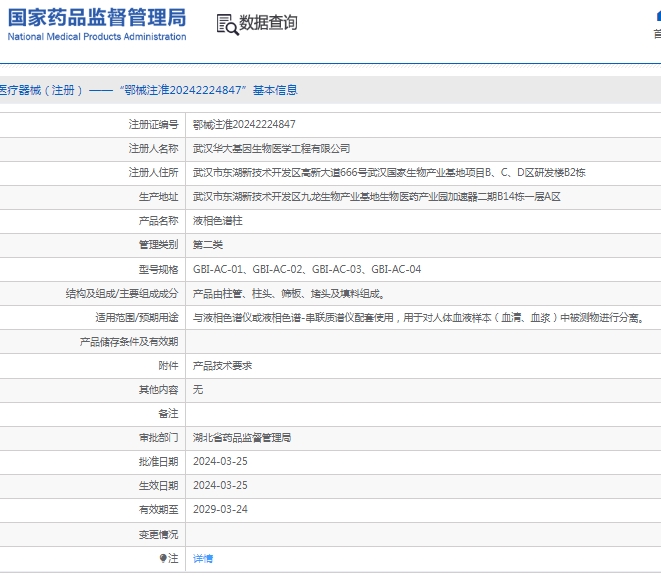Click the 生效日期 label
661x581 pixels.
(159, 486)
